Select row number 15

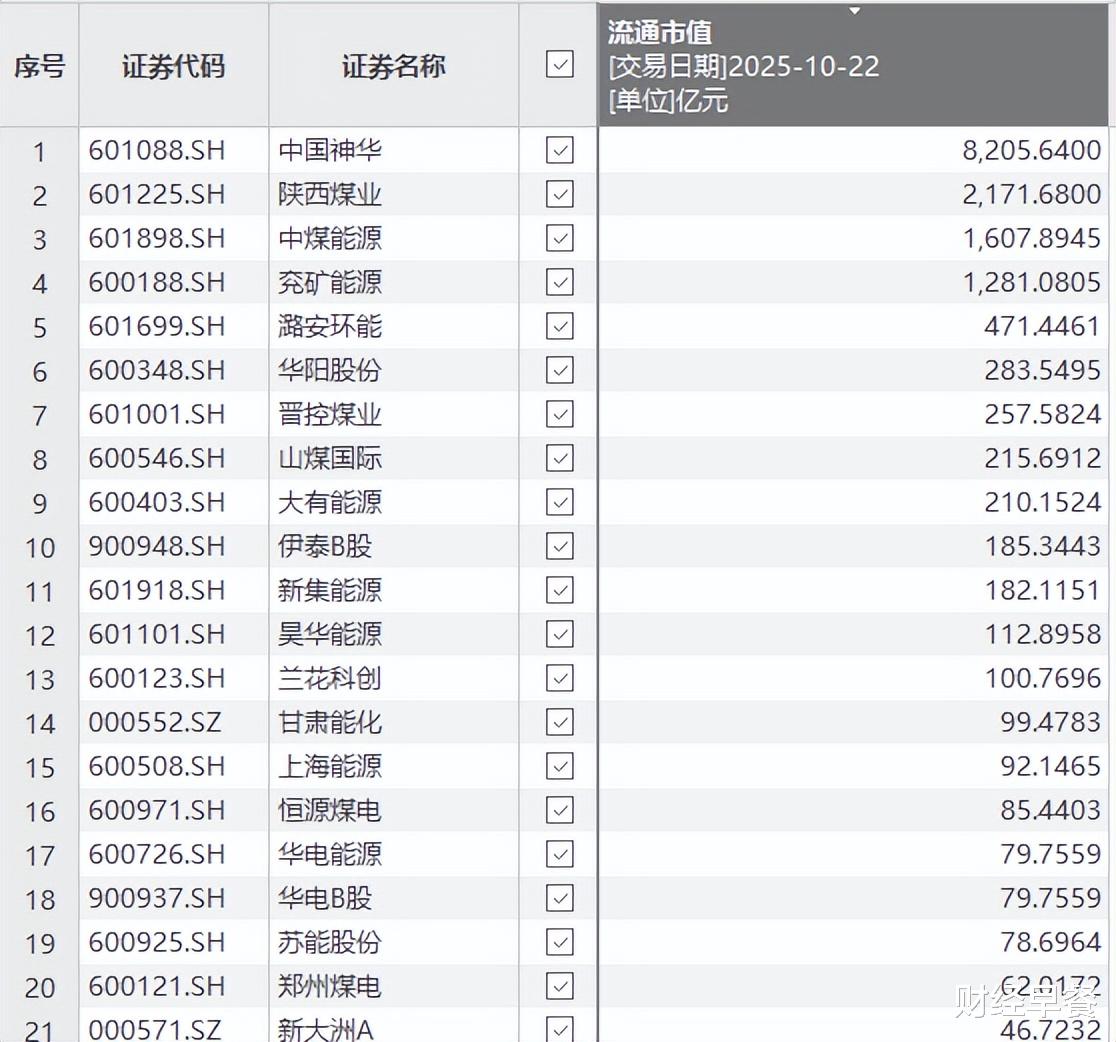pyautogui.click(x=39, y=768)
